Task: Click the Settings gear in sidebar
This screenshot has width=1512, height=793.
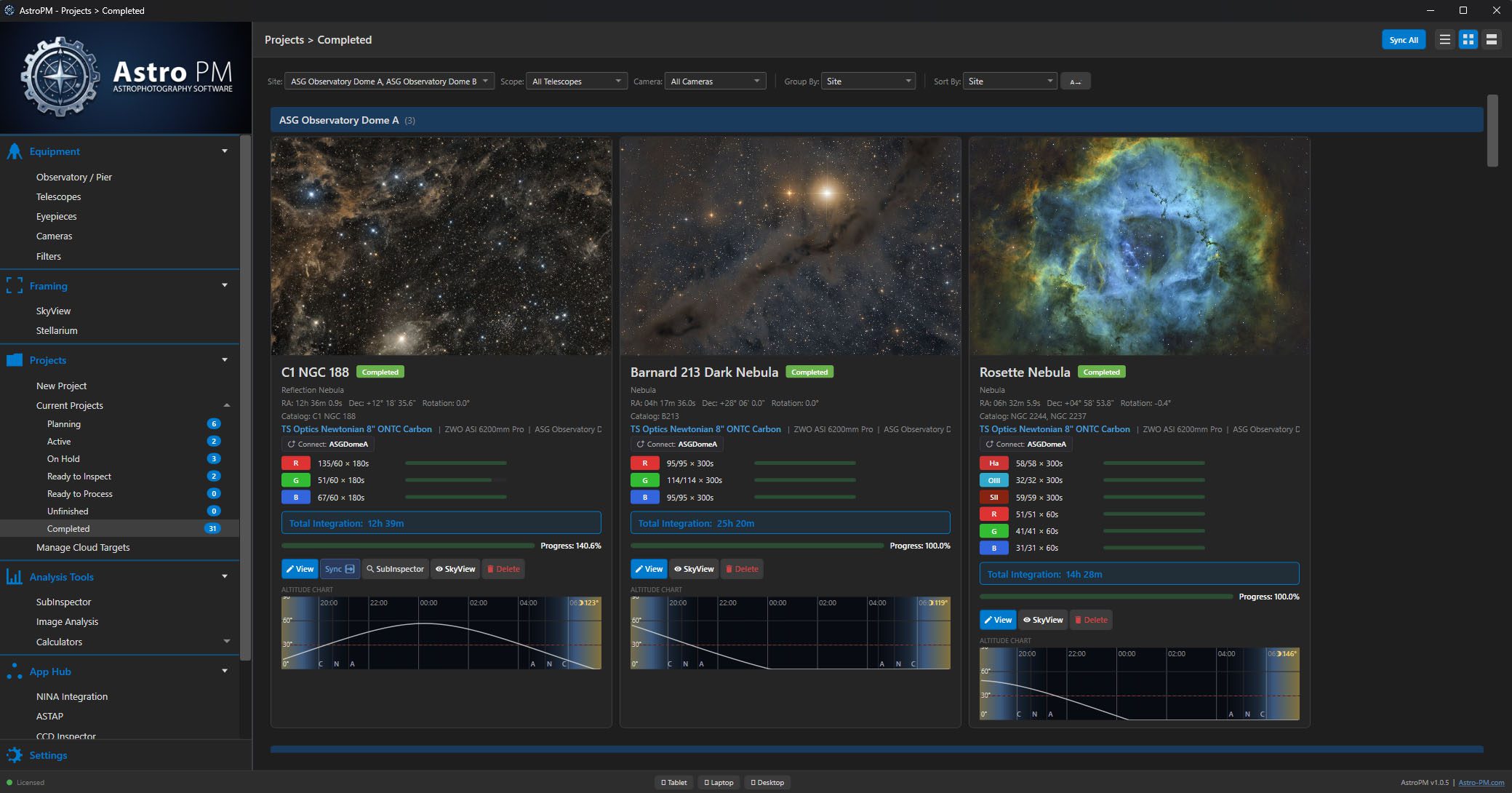Action: coord(15,755)
